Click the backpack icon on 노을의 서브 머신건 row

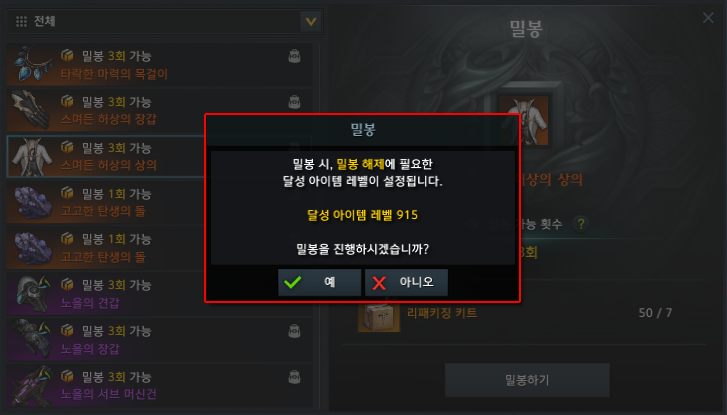pos(294,377)
